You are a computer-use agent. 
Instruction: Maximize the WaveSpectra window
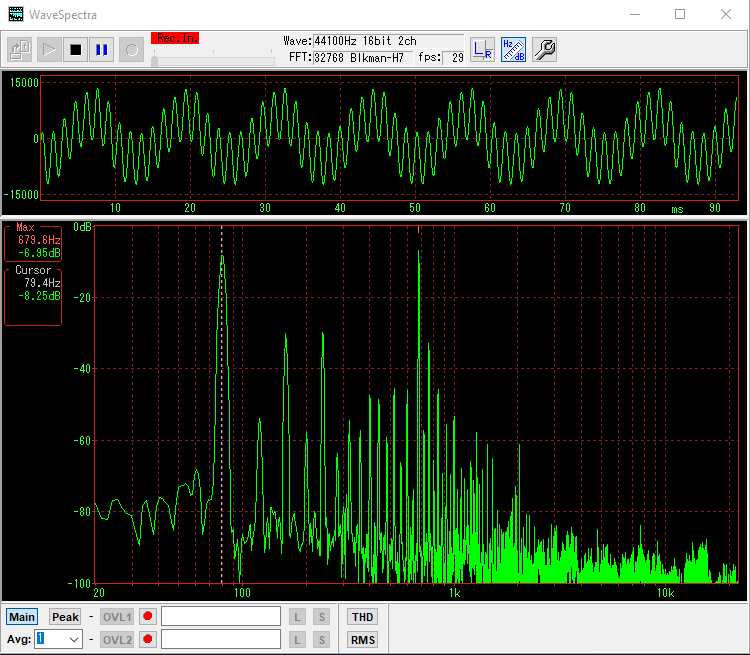tap(680, 14)
